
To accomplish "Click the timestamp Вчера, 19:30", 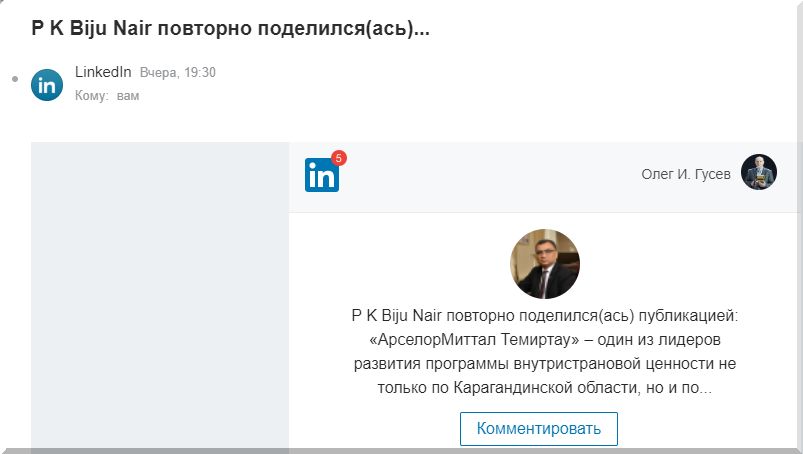I will click(178, 73).
